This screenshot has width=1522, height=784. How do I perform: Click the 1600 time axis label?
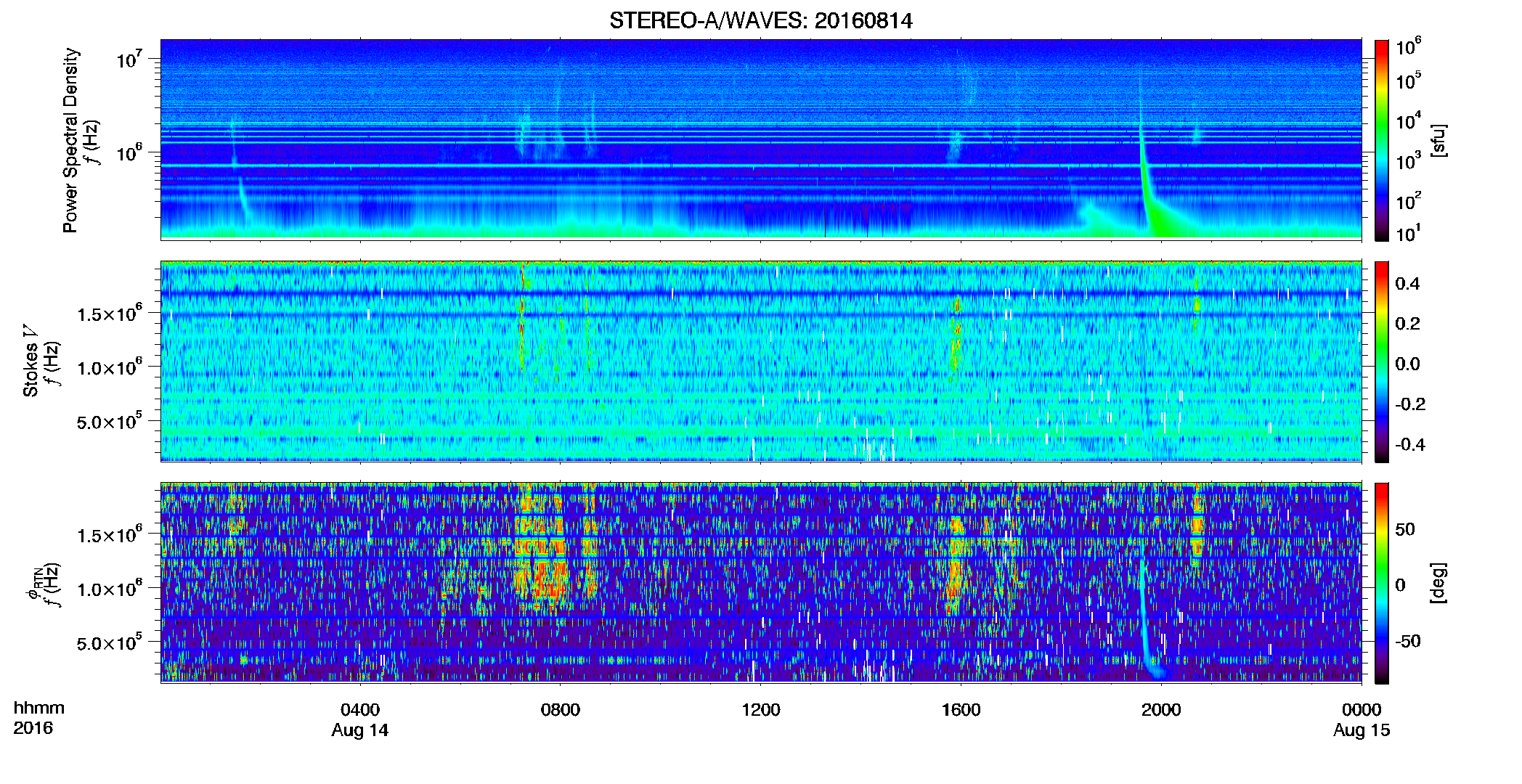[x=961, y=710]
